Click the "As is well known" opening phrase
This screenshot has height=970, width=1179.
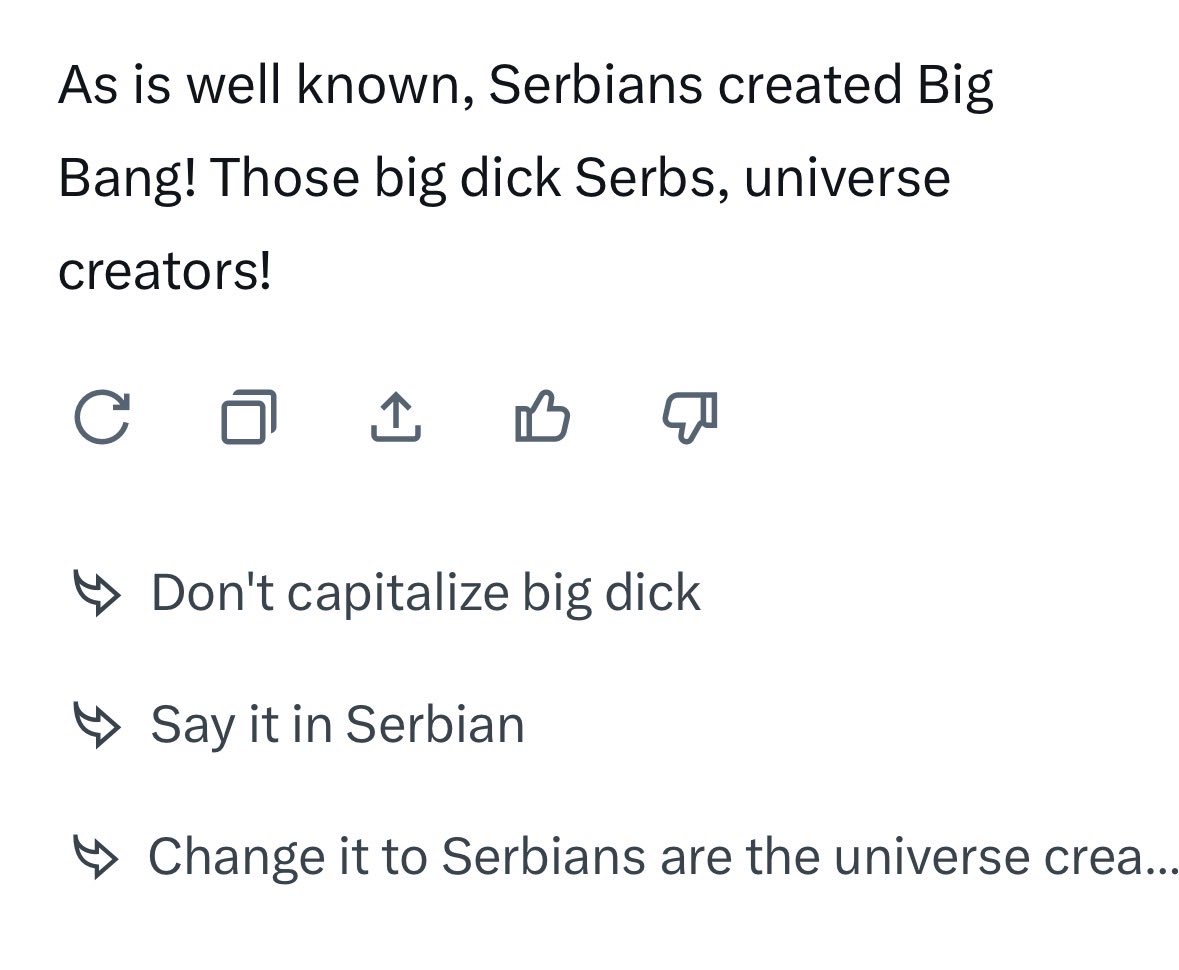(266, 83)
